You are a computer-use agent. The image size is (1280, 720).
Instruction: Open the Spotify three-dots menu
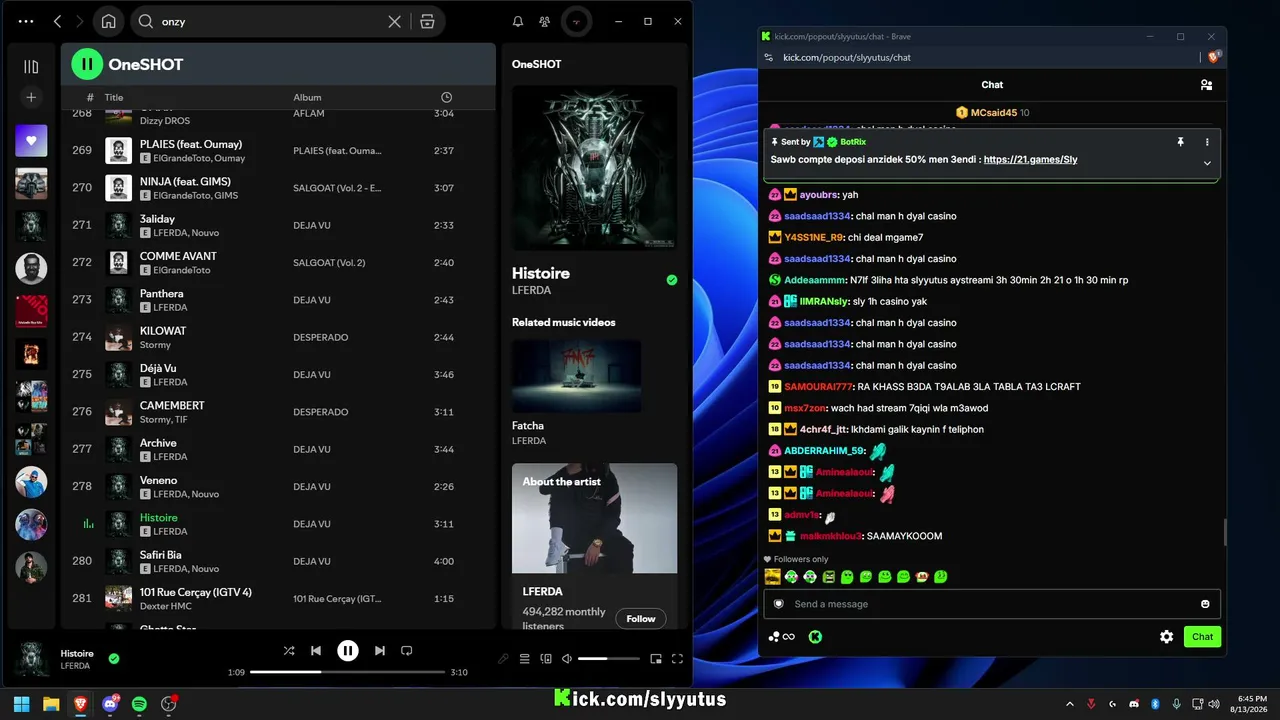pos(26,21)
